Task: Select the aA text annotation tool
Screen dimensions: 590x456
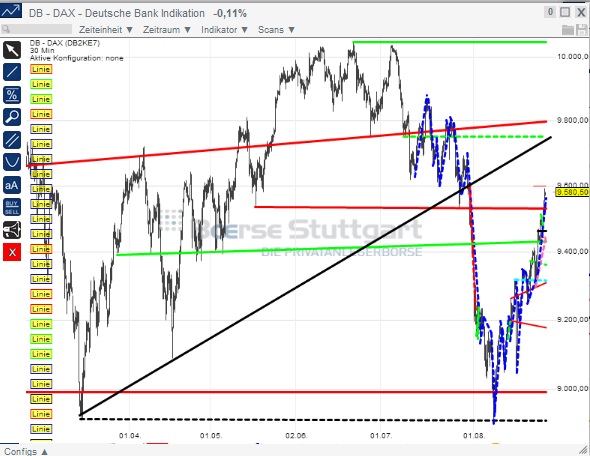Action: (x=12, y=185)
